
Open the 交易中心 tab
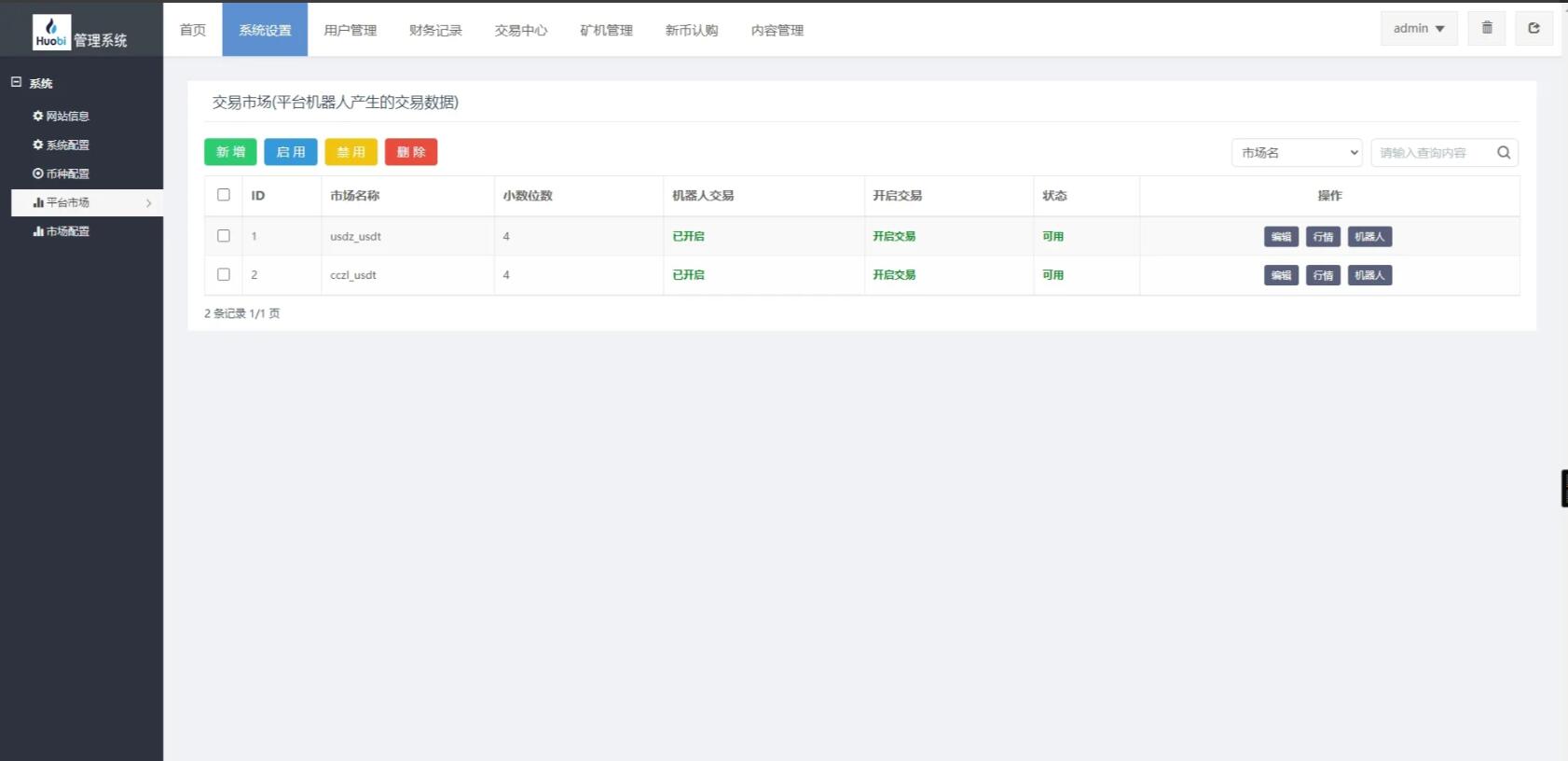(x=520, y=30)
